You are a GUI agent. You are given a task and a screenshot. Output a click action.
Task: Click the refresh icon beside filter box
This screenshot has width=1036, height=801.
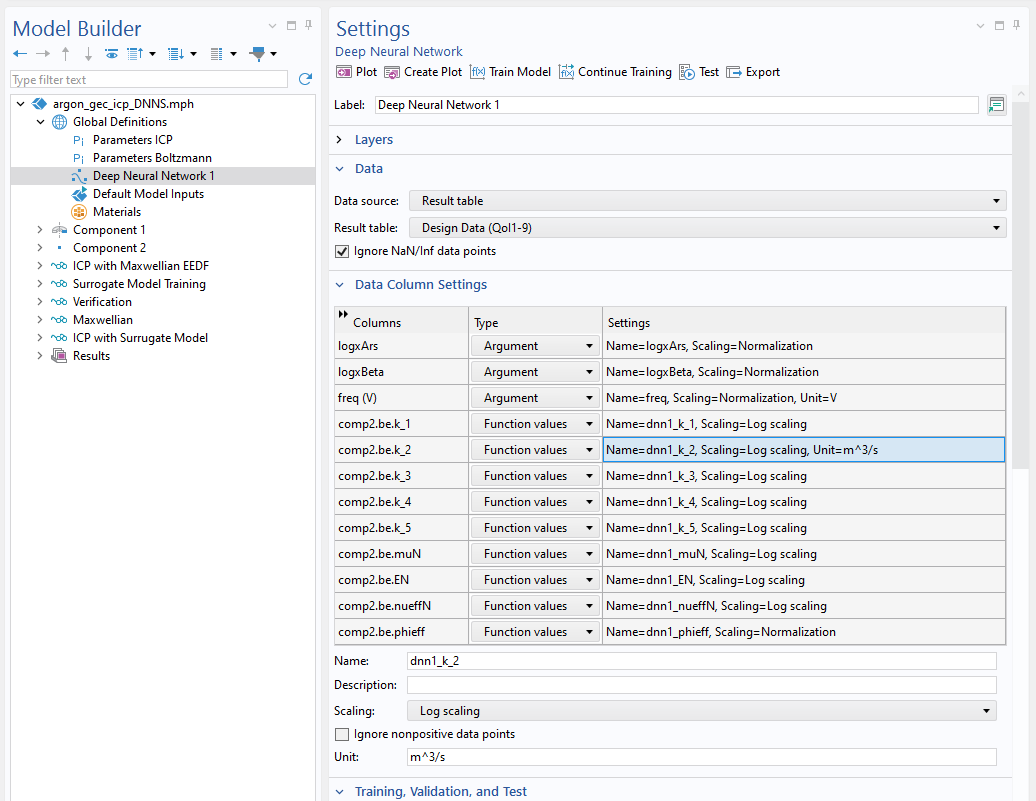(x=305, y=79)
